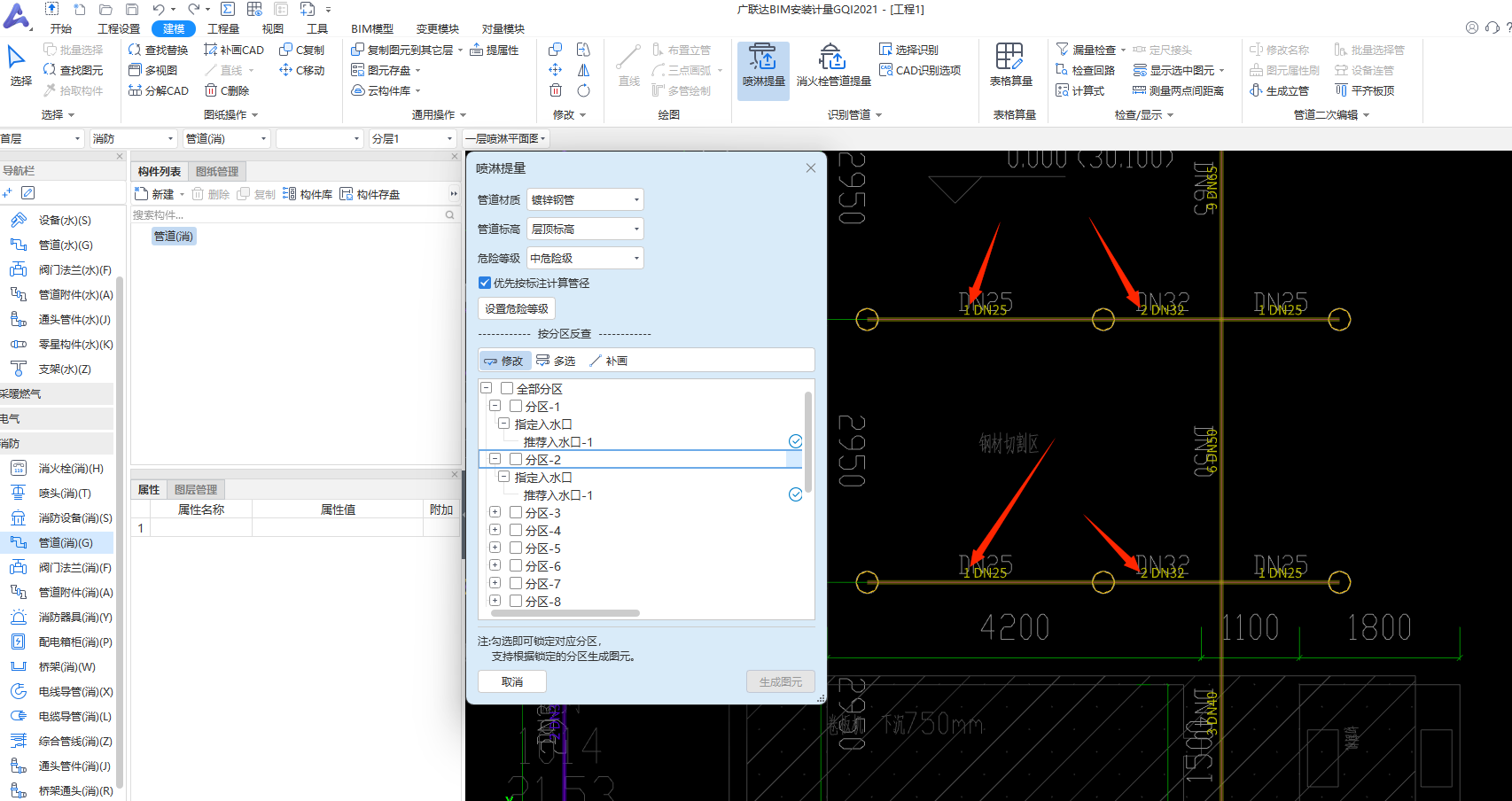The image size is (1512, 801).
Task: Click the 分区 tree vertical scrollbar
Action: (808, 441)
